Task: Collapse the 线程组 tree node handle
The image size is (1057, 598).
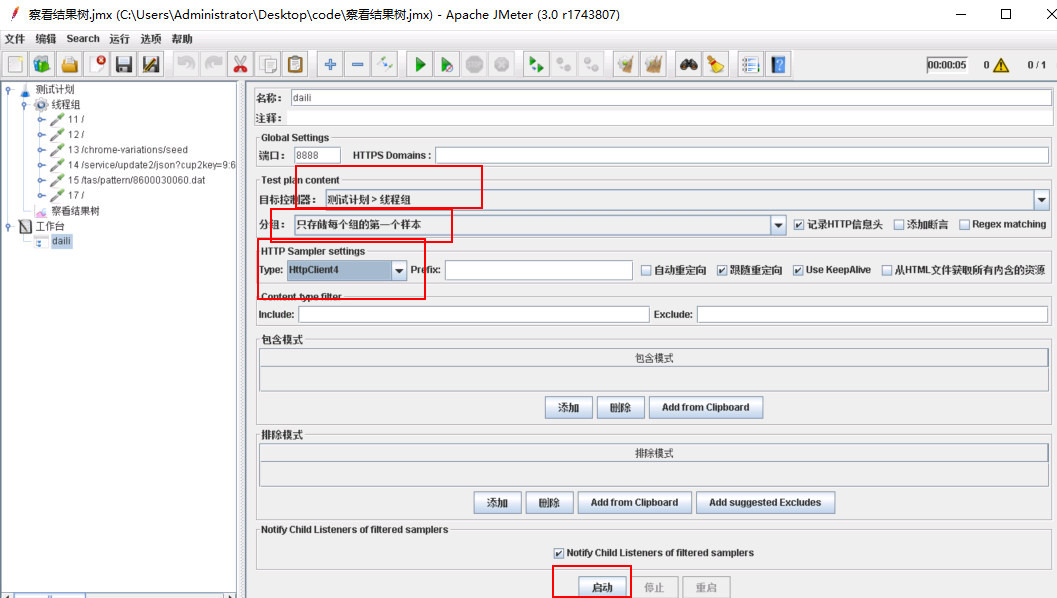Action: pos(24,104)
